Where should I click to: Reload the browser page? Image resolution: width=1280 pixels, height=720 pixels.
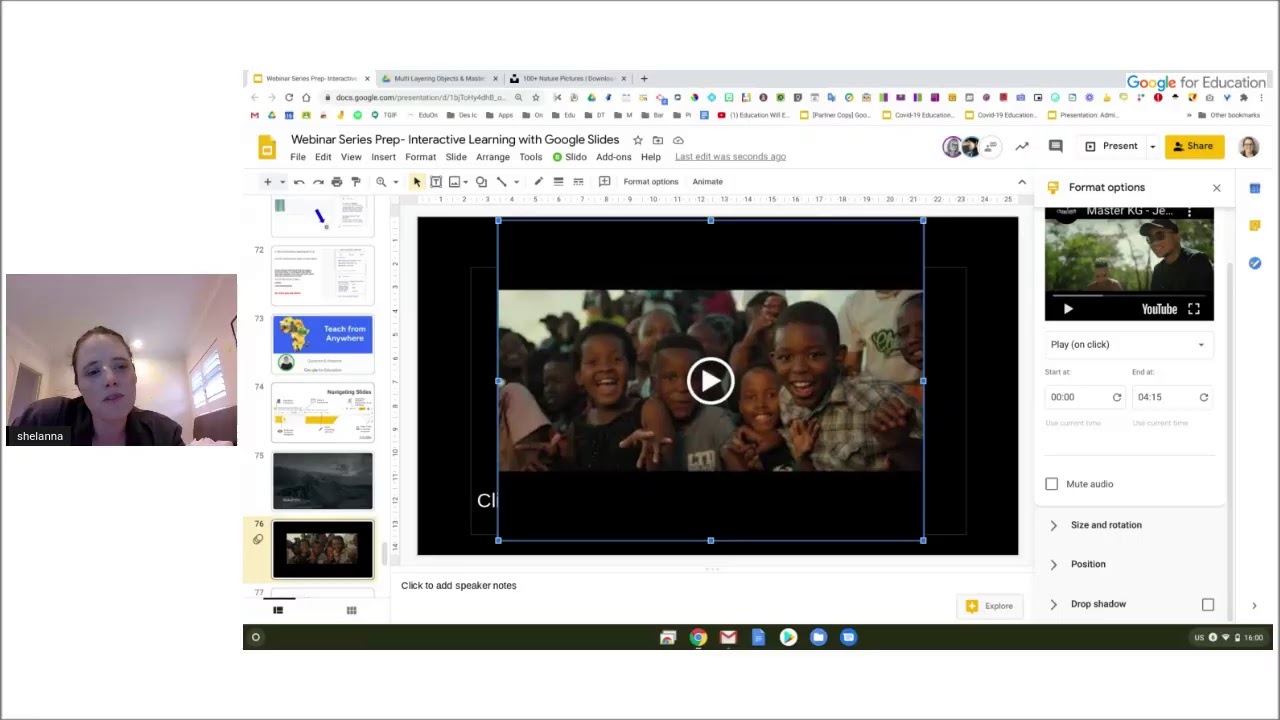(289, 97)
